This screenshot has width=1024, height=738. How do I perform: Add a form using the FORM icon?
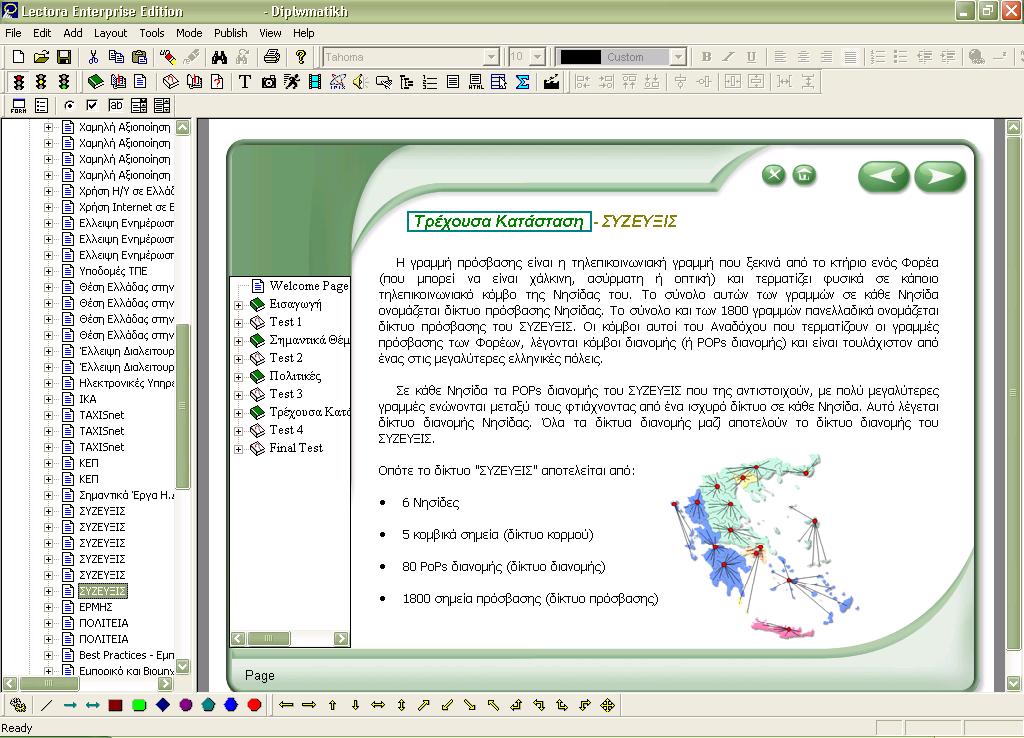pos(19,106)
